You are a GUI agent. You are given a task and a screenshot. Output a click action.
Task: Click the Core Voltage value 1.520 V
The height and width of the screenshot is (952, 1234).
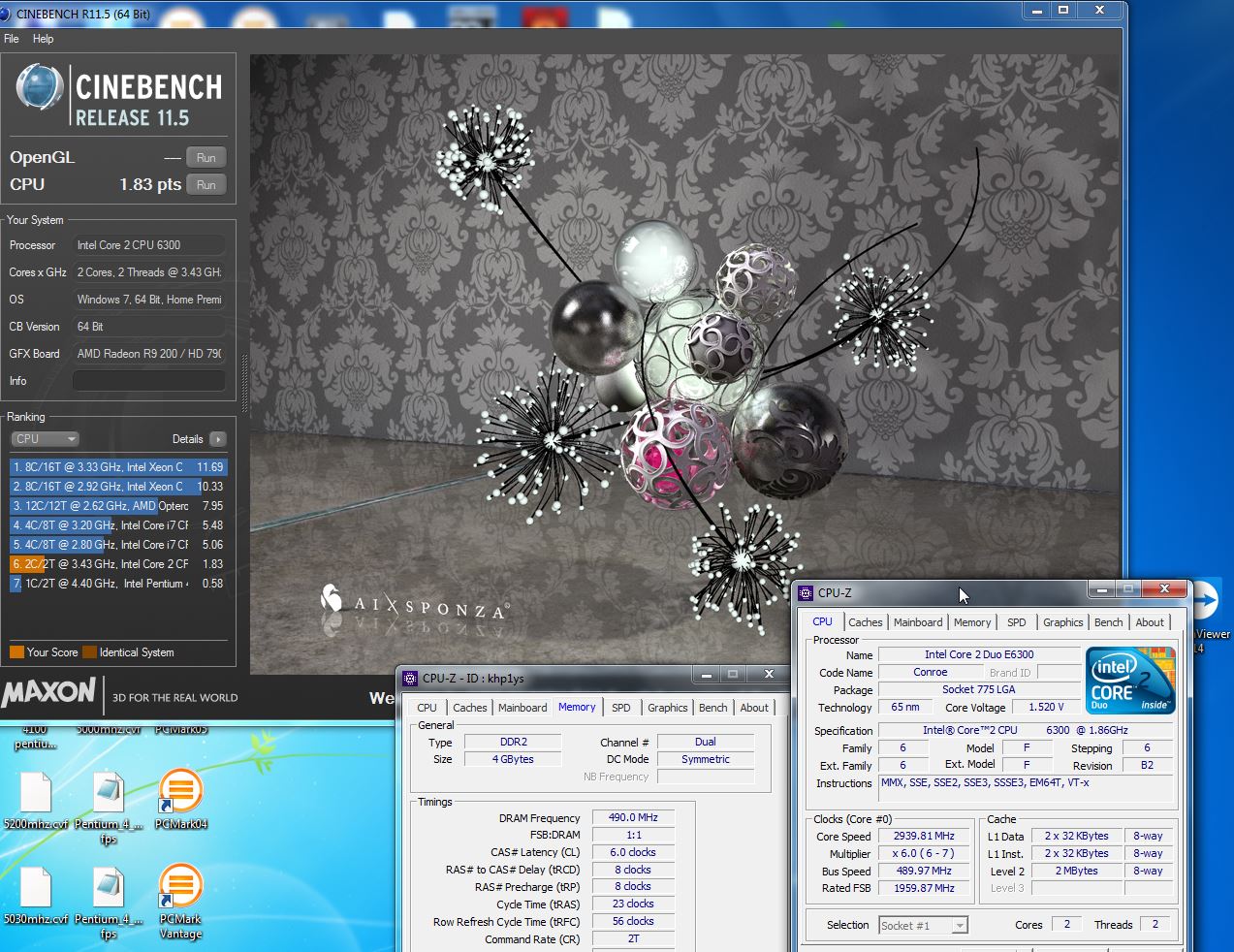(1046, 707)
